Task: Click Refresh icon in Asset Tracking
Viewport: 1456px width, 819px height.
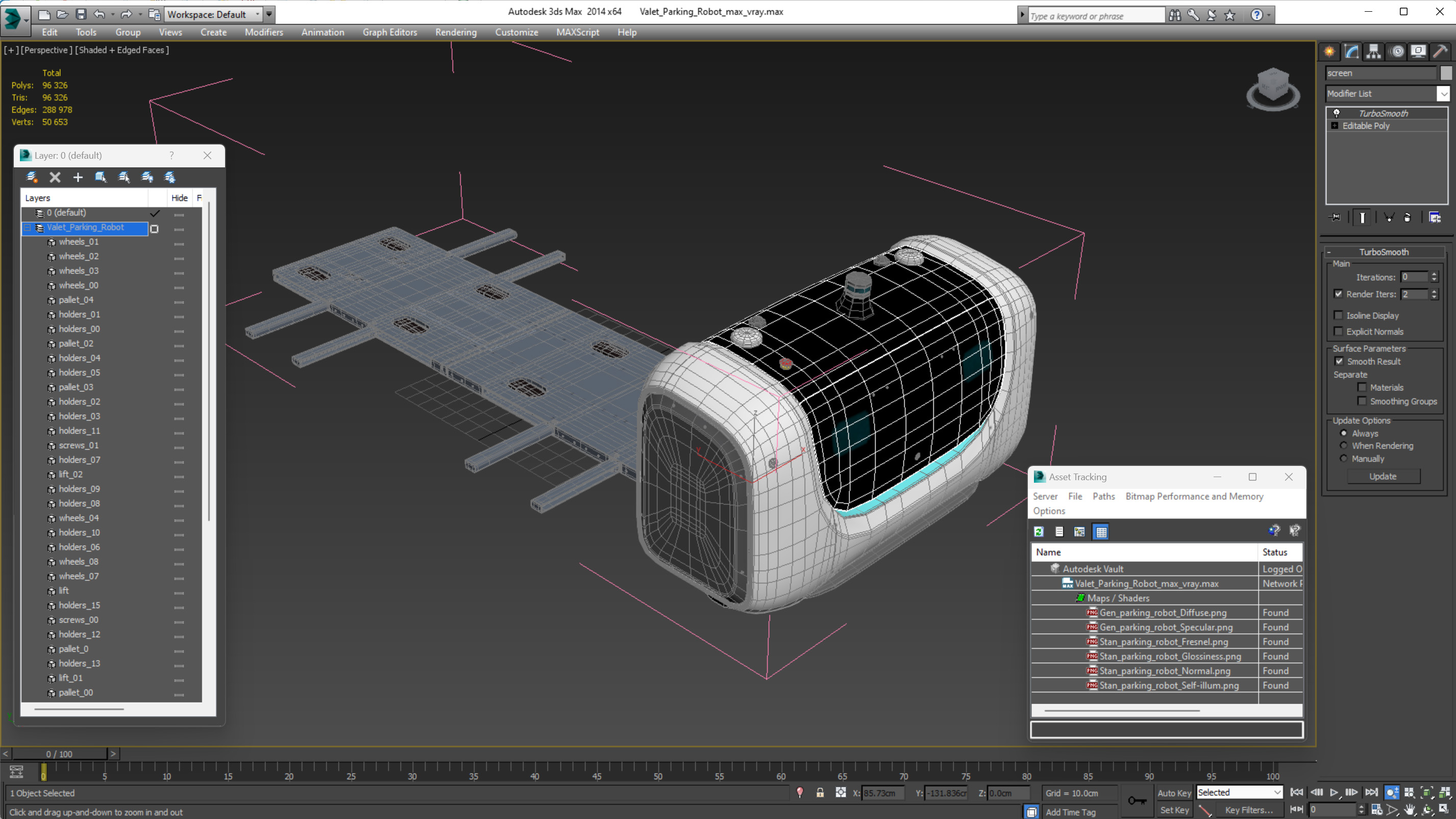Action: pyautogui.click(x=1039, y=531)
